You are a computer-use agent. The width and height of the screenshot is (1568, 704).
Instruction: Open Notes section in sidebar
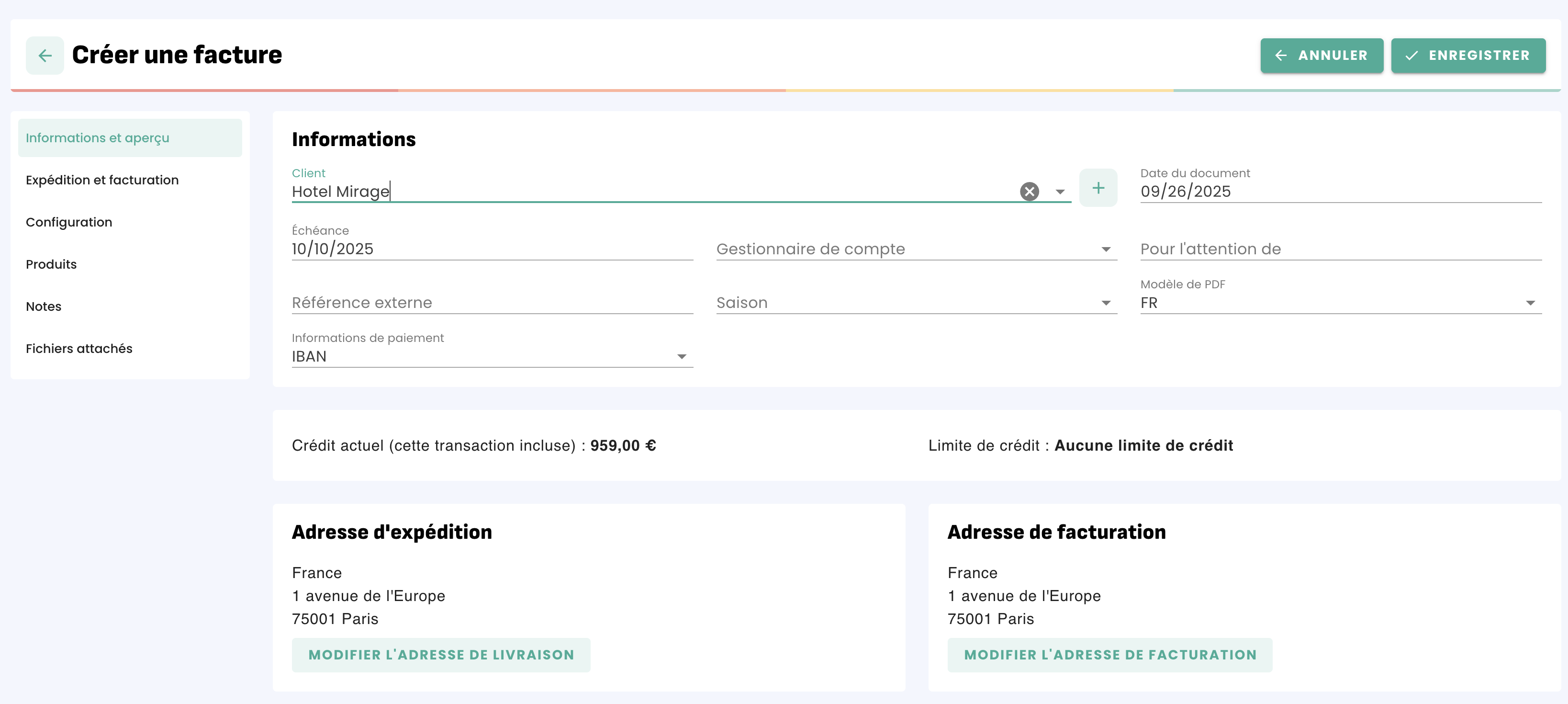pos(44,307)
